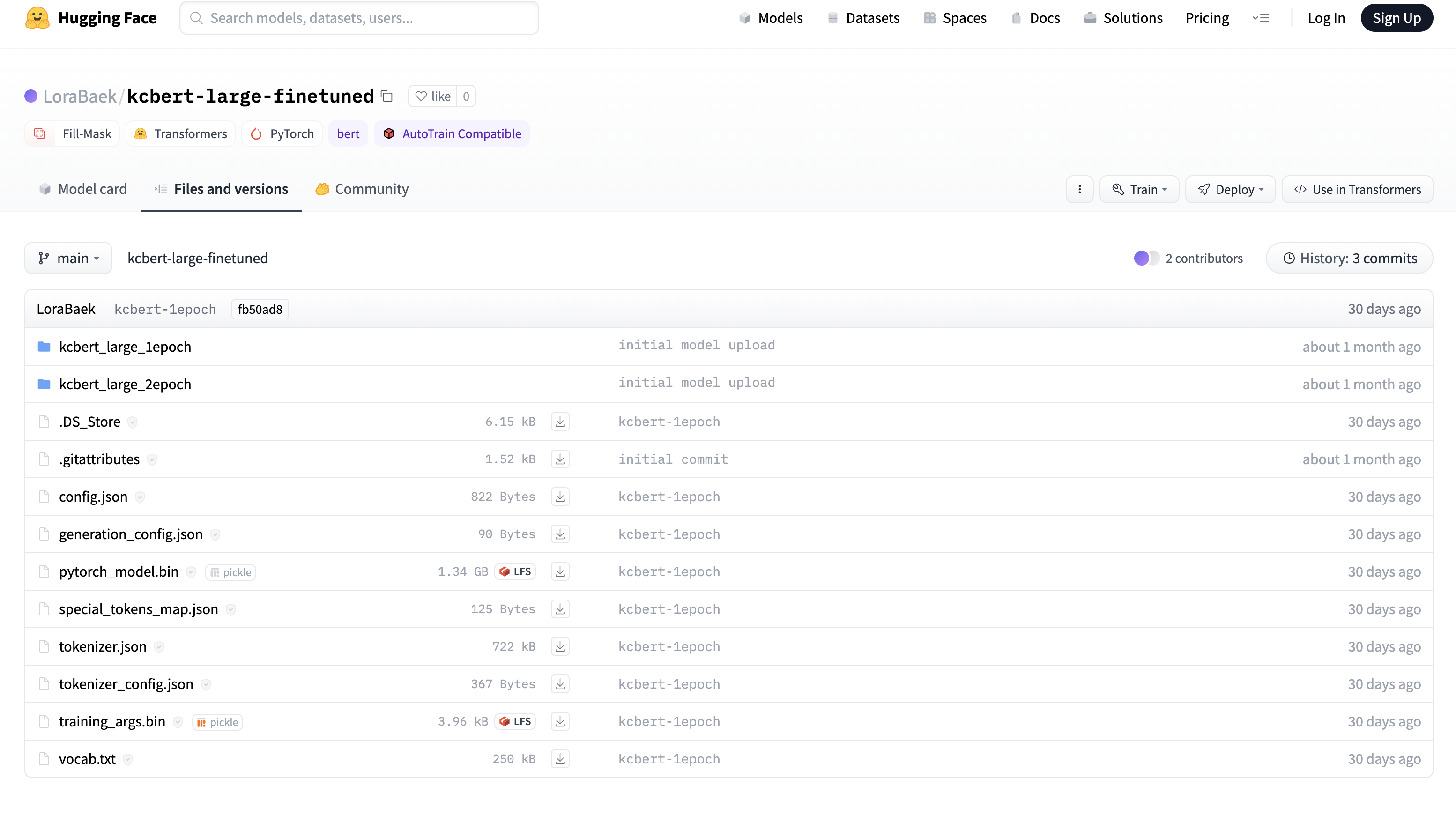Viewport: 1456px width, 830px height.
Task: Click the search models input field
Action: [358, 18]
